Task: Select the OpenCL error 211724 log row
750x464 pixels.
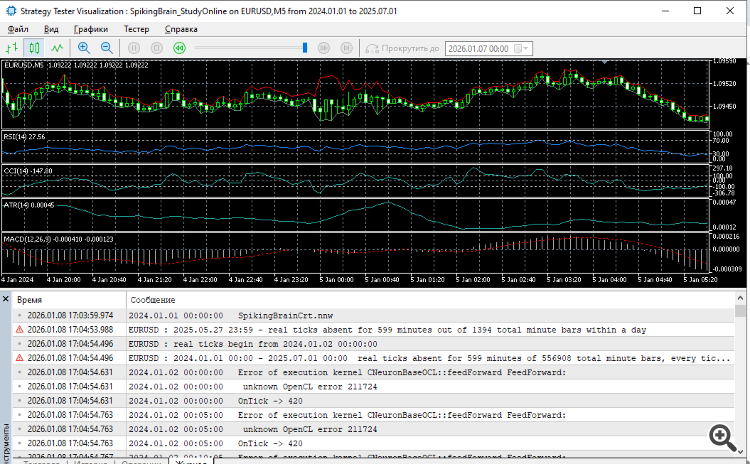Action: coord(300,385)
